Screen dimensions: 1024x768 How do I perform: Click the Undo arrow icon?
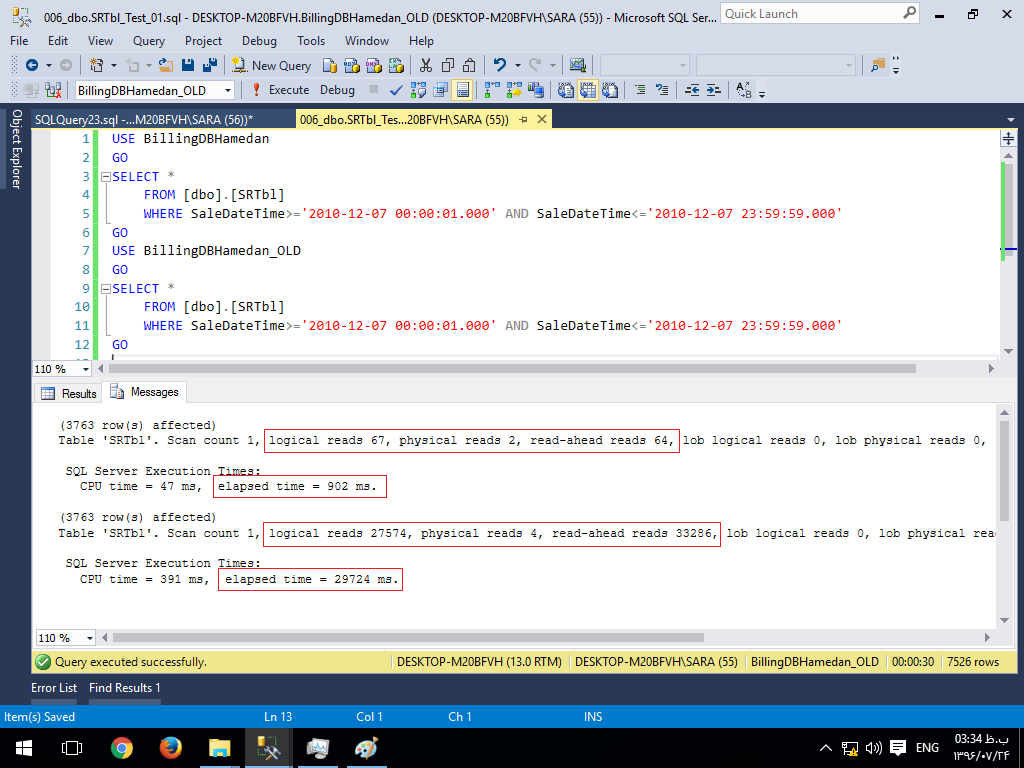[500, 65]
